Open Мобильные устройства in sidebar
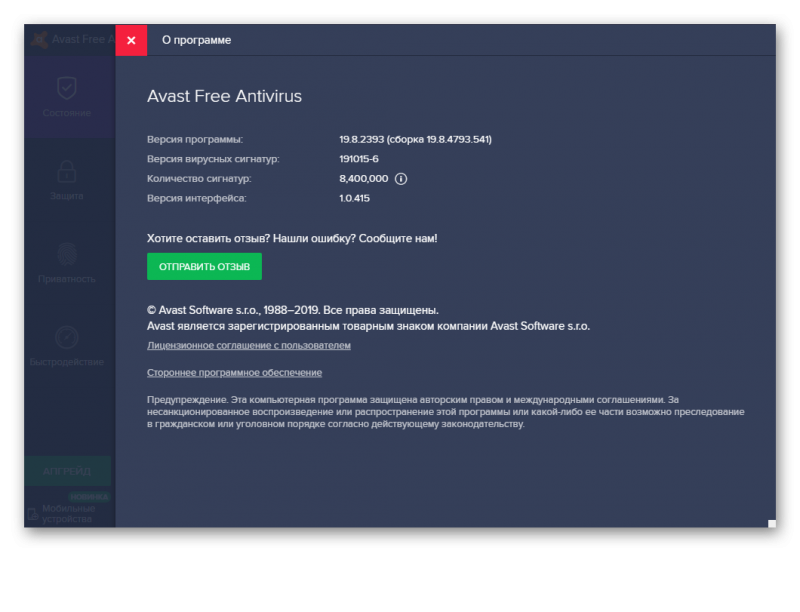This screenshot has height=612, width=800. click(x=68, y=514)
